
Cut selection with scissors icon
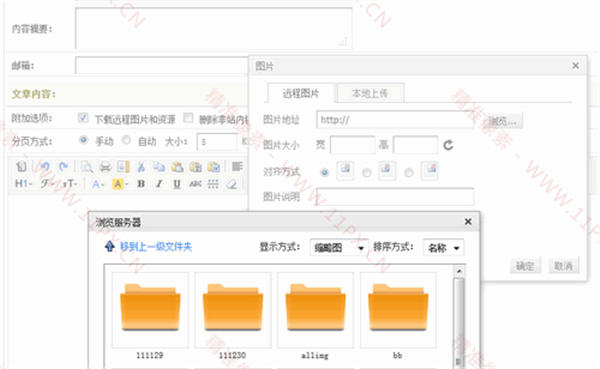pos(141,167)
